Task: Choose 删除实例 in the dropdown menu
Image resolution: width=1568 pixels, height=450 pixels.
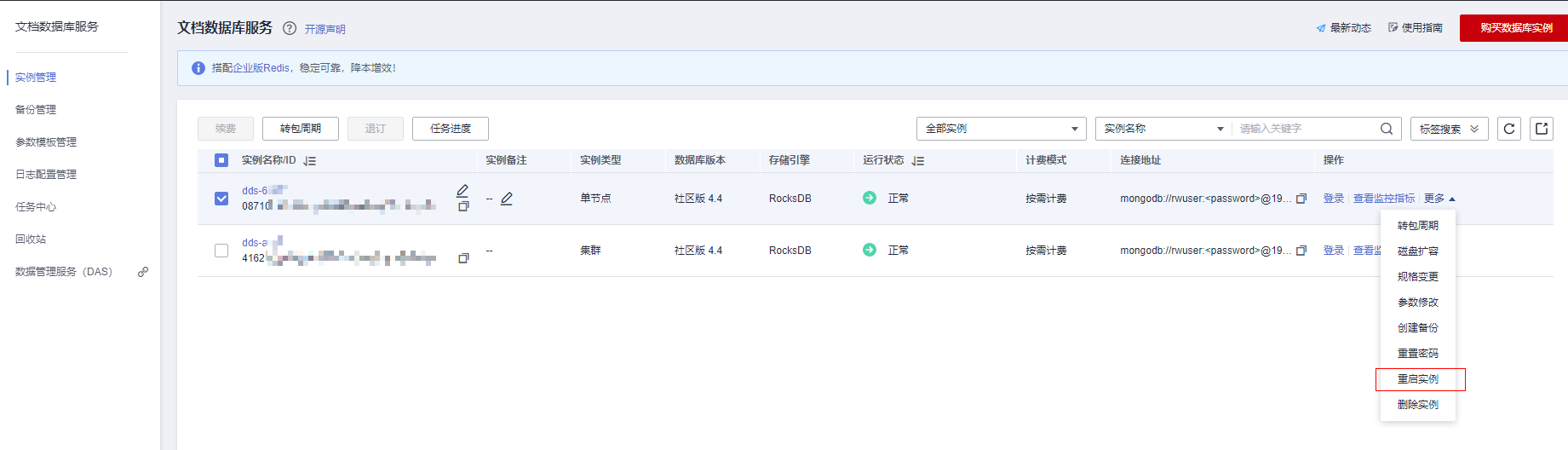Action: 1418,405
